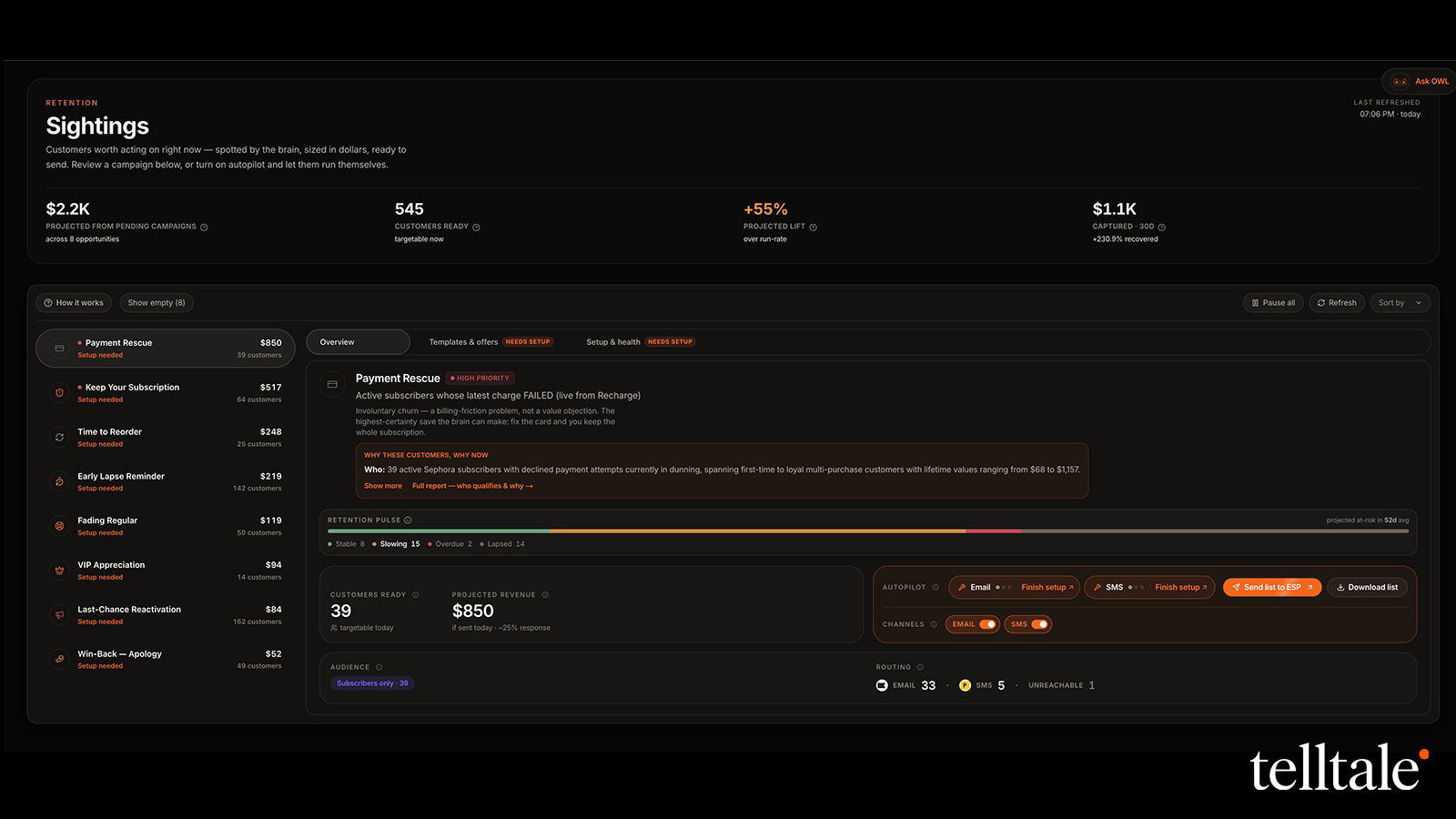Select the Subscribers only · 39 audience chip
This screenshot has width=1456, height=819.
[372, 683]
